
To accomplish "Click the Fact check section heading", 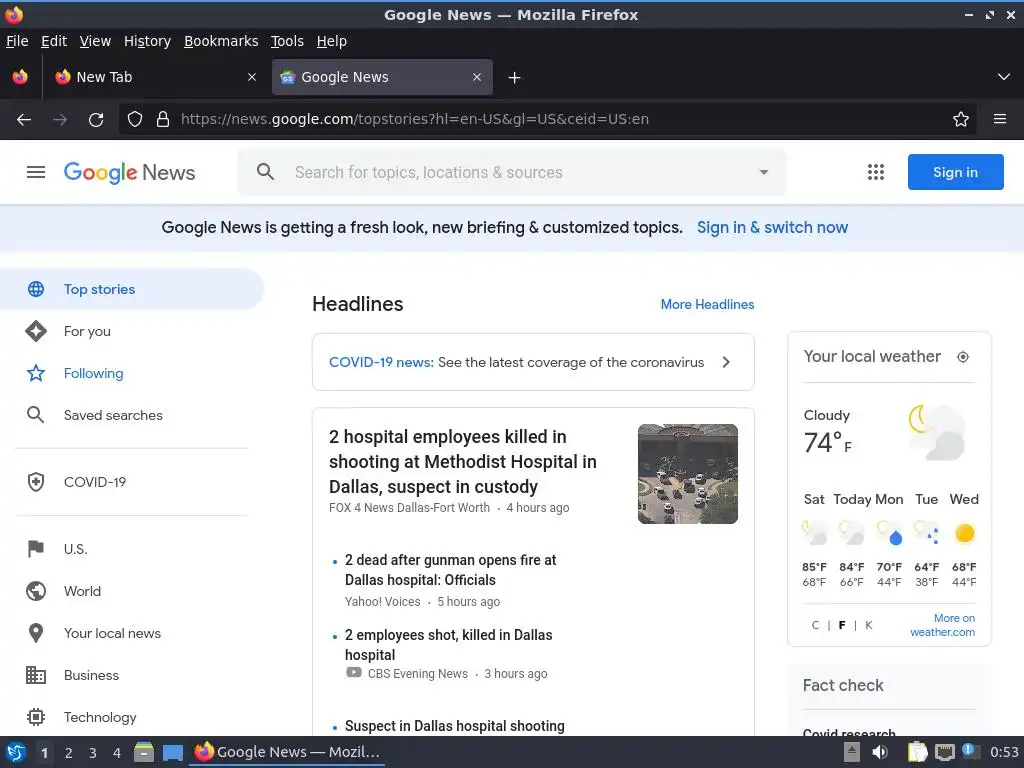I will click(x=842, y=686).
